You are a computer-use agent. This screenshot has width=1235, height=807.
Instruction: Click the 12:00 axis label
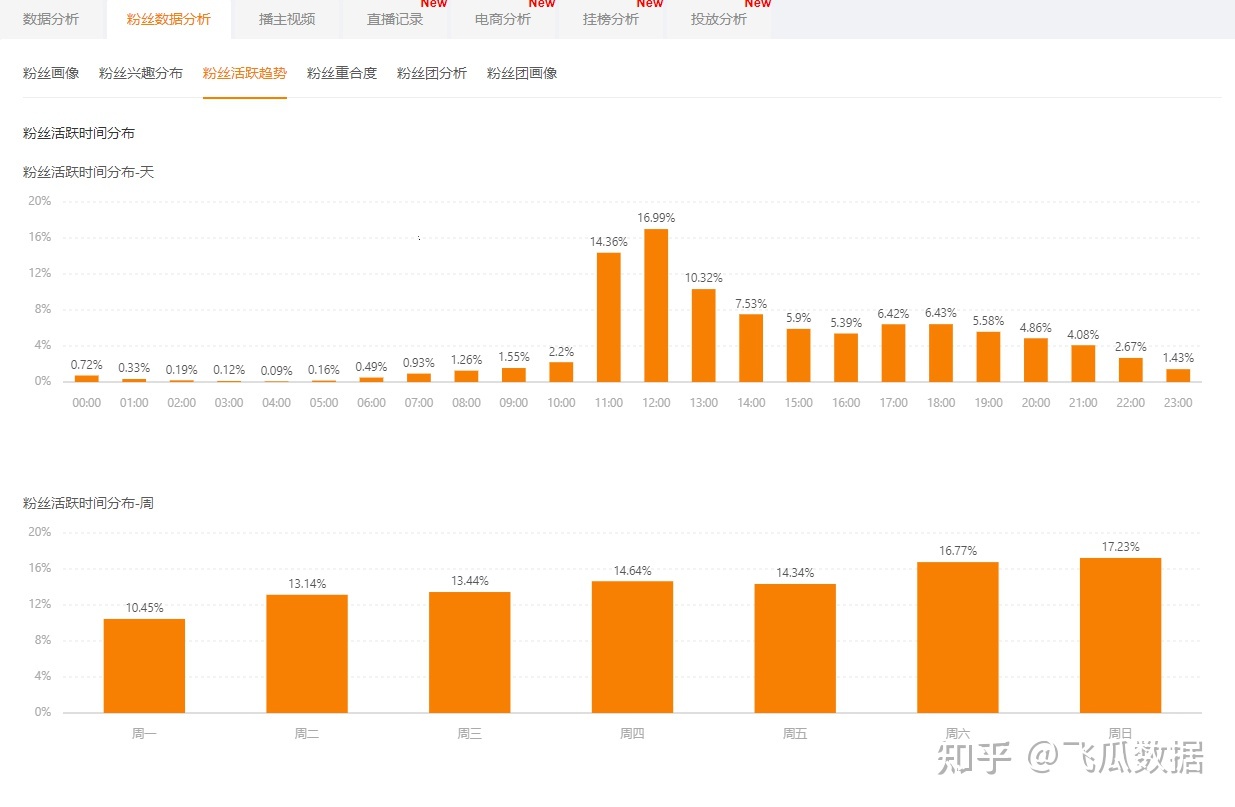pos(656,403)
